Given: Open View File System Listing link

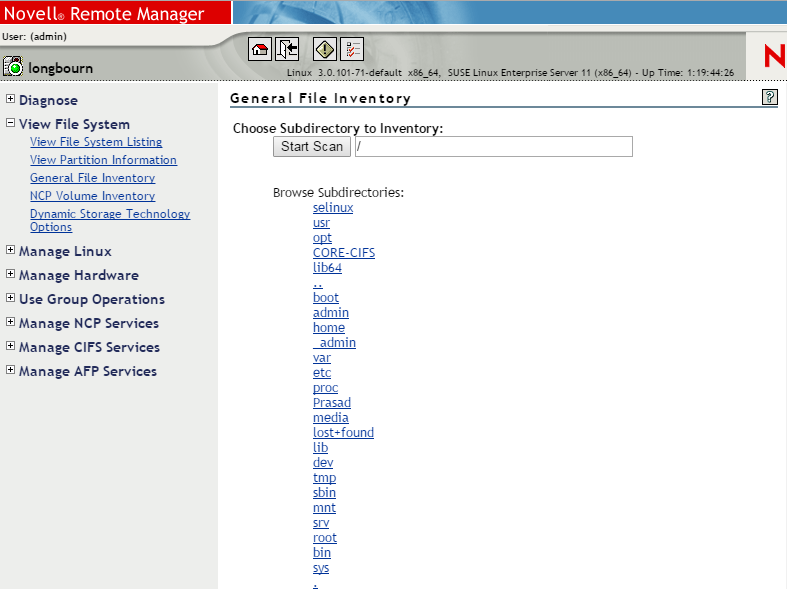Looking at the screenshot, I should [x=96, y=142].
